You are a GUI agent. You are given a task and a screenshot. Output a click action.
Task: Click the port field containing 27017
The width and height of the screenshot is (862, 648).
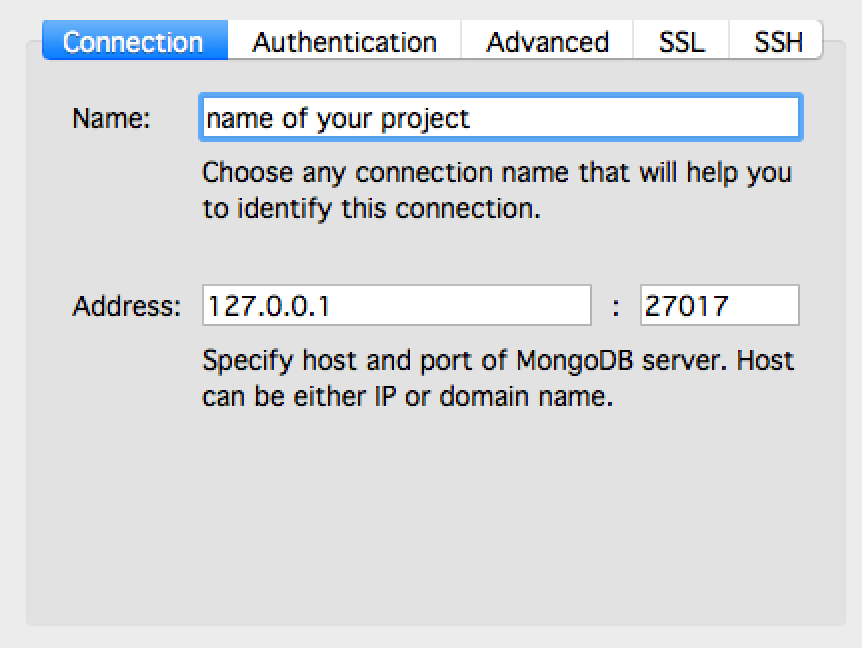pos(718,305)
